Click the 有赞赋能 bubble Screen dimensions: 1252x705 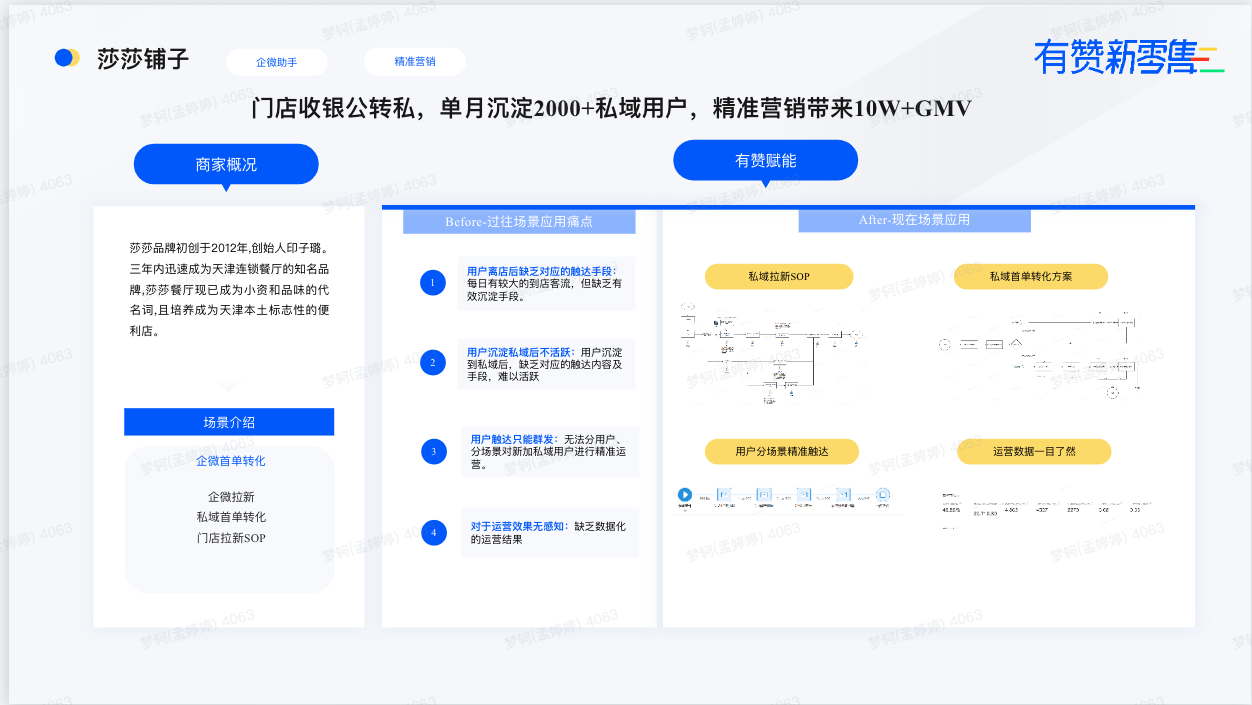coord(766,161)
